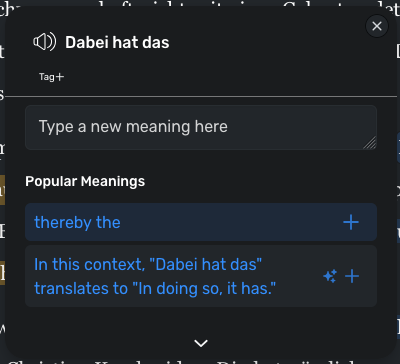The height and width of the screenshot is (364, 400).
Task: Click the blue highlighted word beside the textbox edge
Action: (398, 146)
